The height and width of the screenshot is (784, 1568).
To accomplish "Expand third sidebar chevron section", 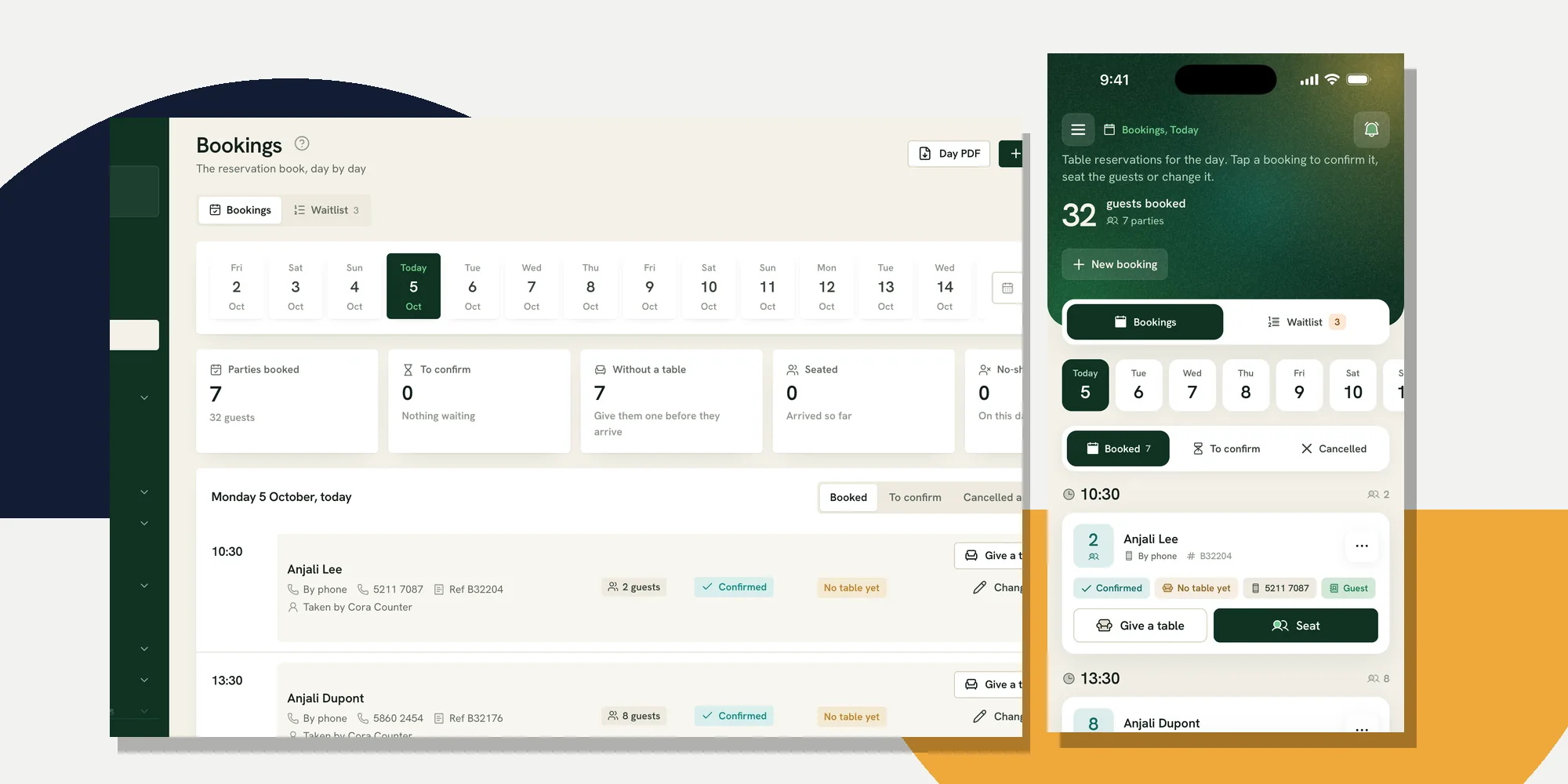I will 144,523.
